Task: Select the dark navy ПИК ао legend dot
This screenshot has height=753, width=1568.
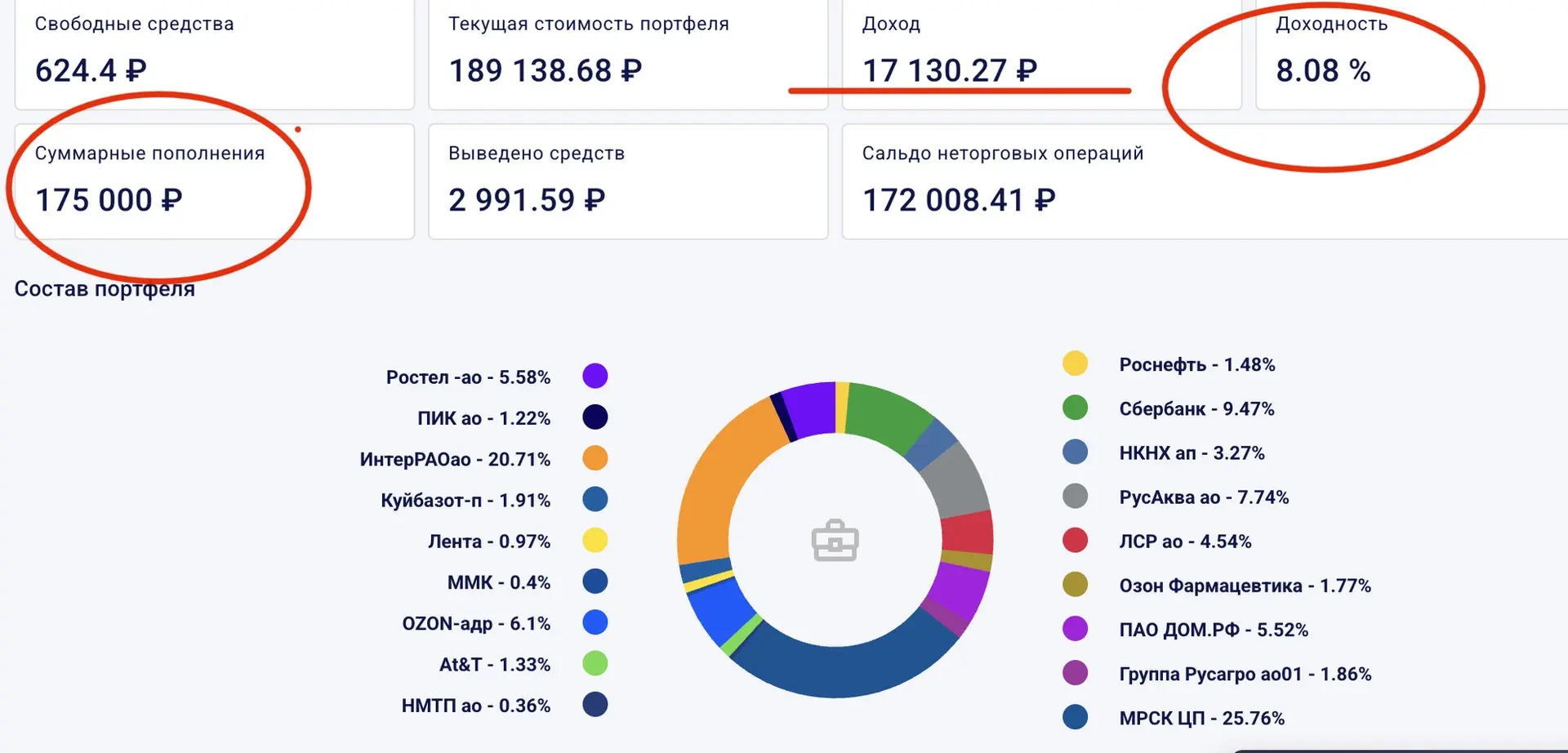Action: point(595,417)
